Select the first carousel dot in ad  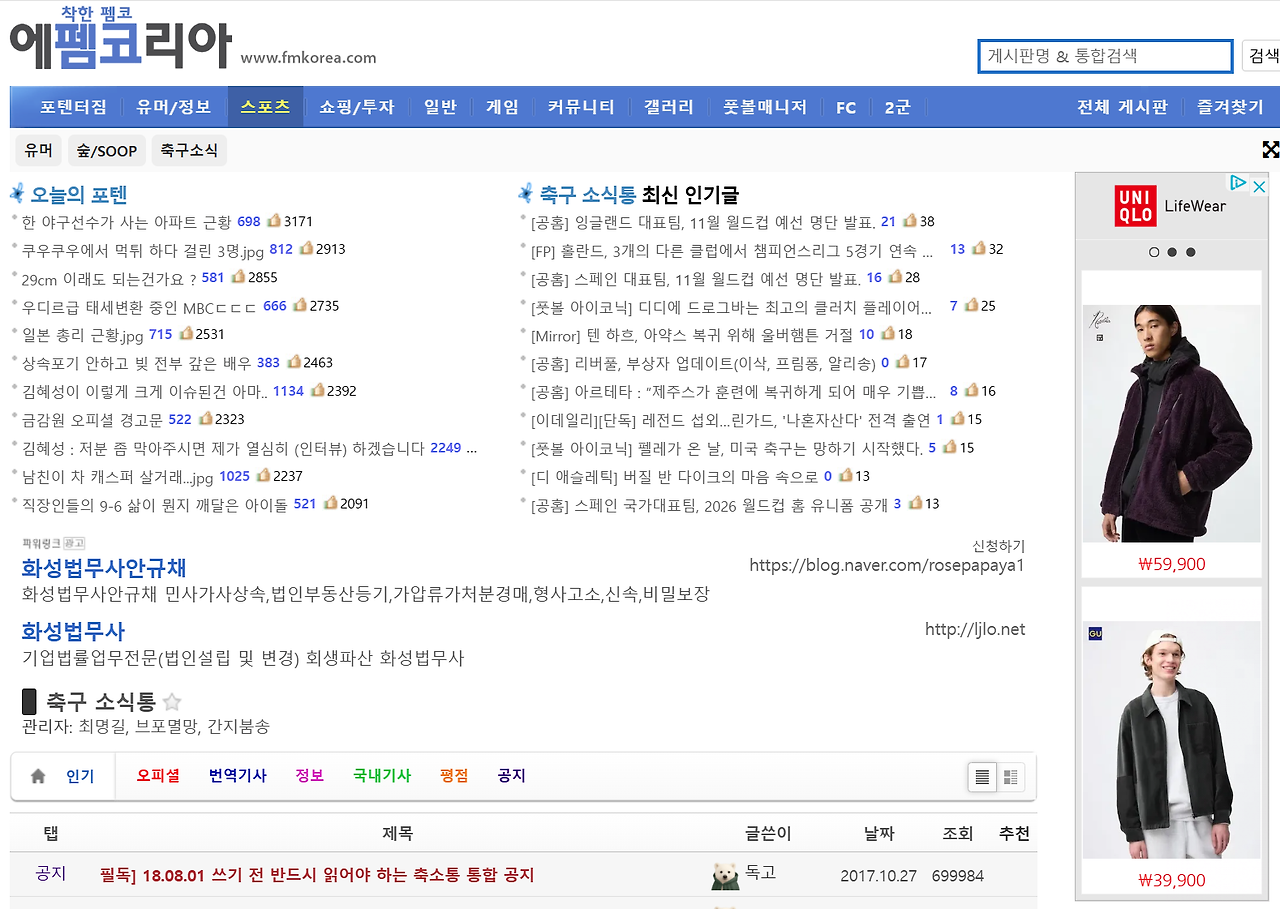(1154, 252)
